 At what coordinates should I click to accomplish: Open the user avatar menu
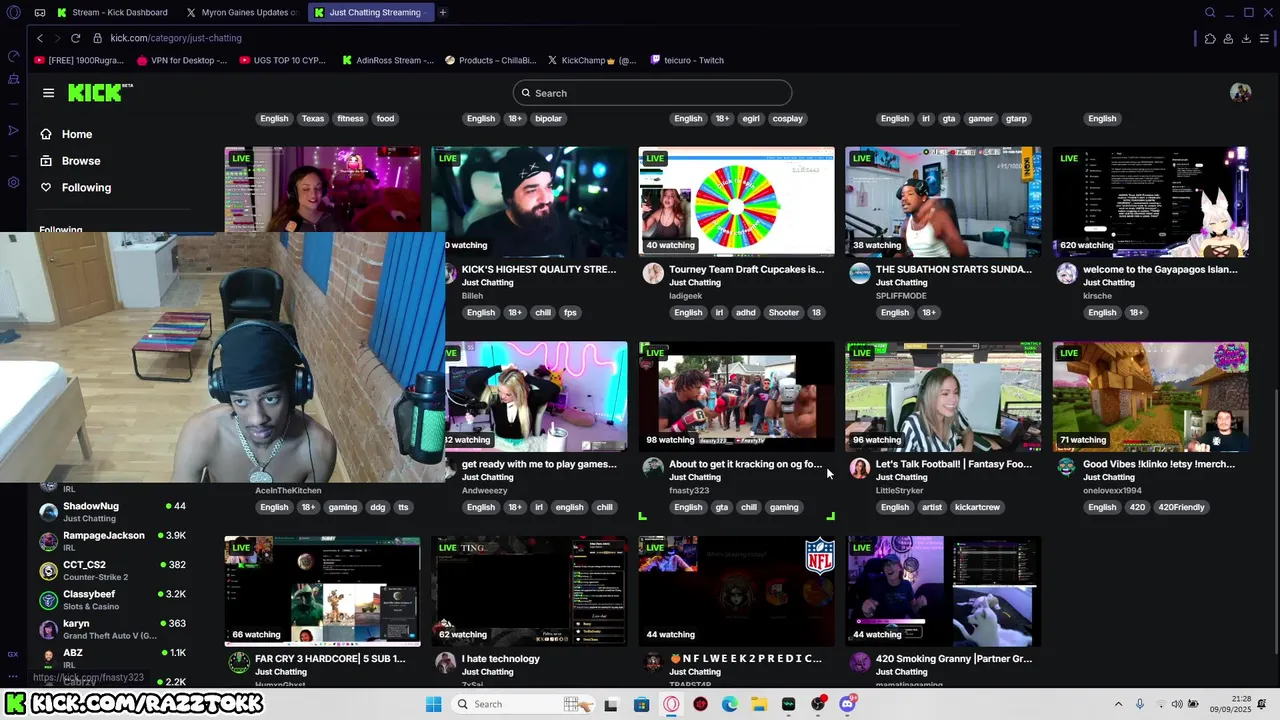pyautogui.click(x=1240, y=93)
